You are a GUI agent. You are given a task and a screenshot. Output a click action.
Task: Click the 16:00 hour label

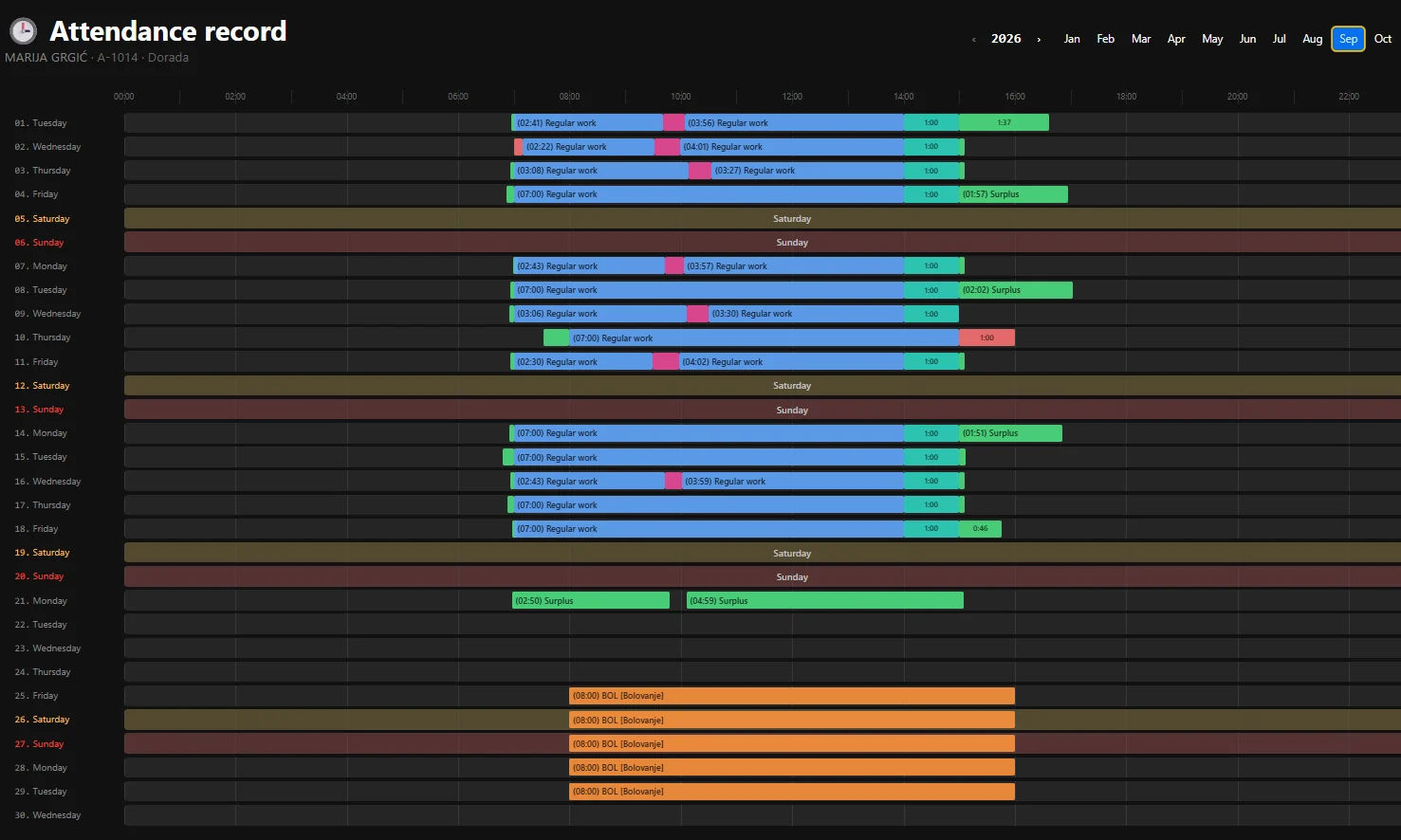click(1015, 96)
